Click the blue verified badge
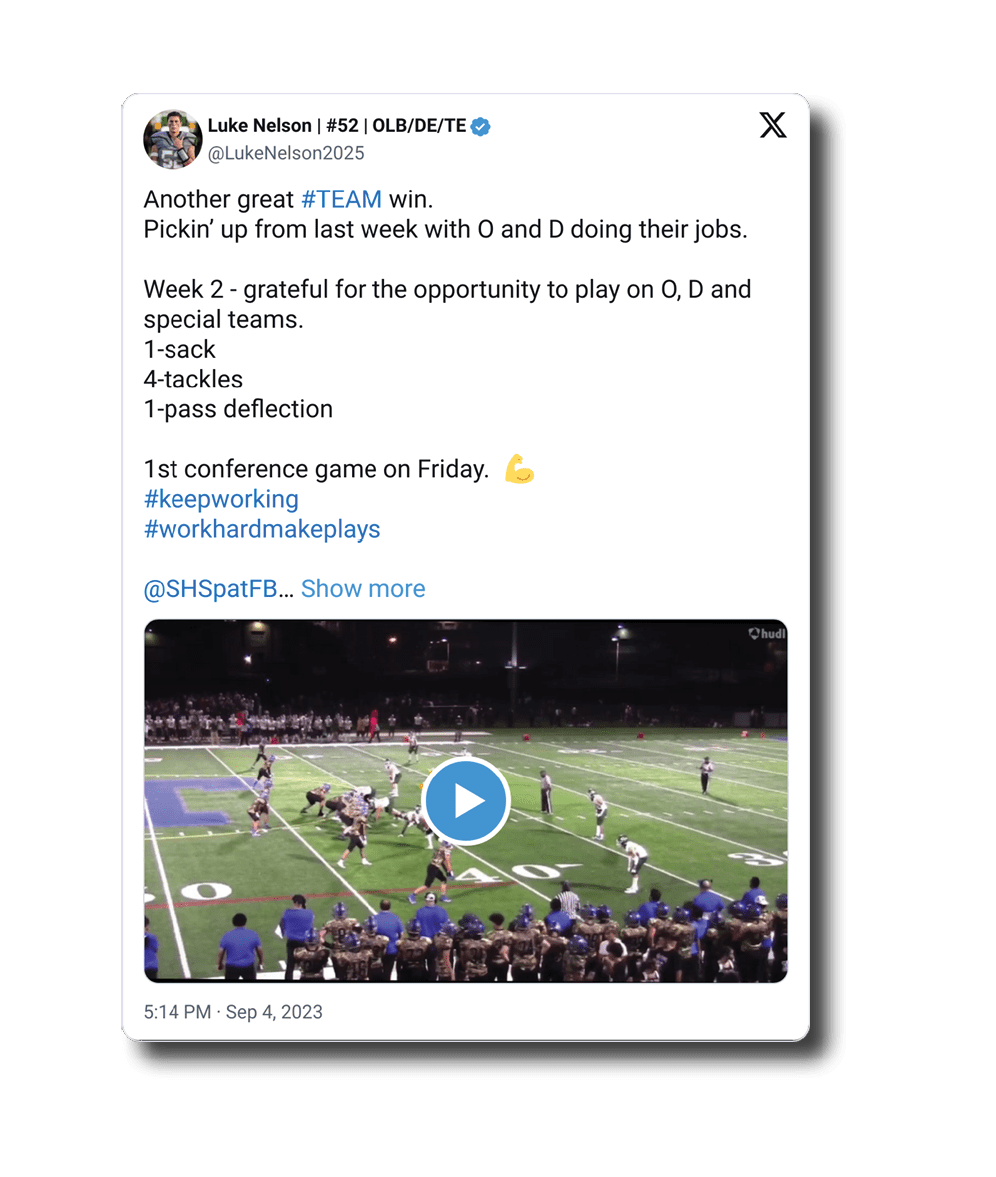 pyautogui.click(x=481, y=126)
